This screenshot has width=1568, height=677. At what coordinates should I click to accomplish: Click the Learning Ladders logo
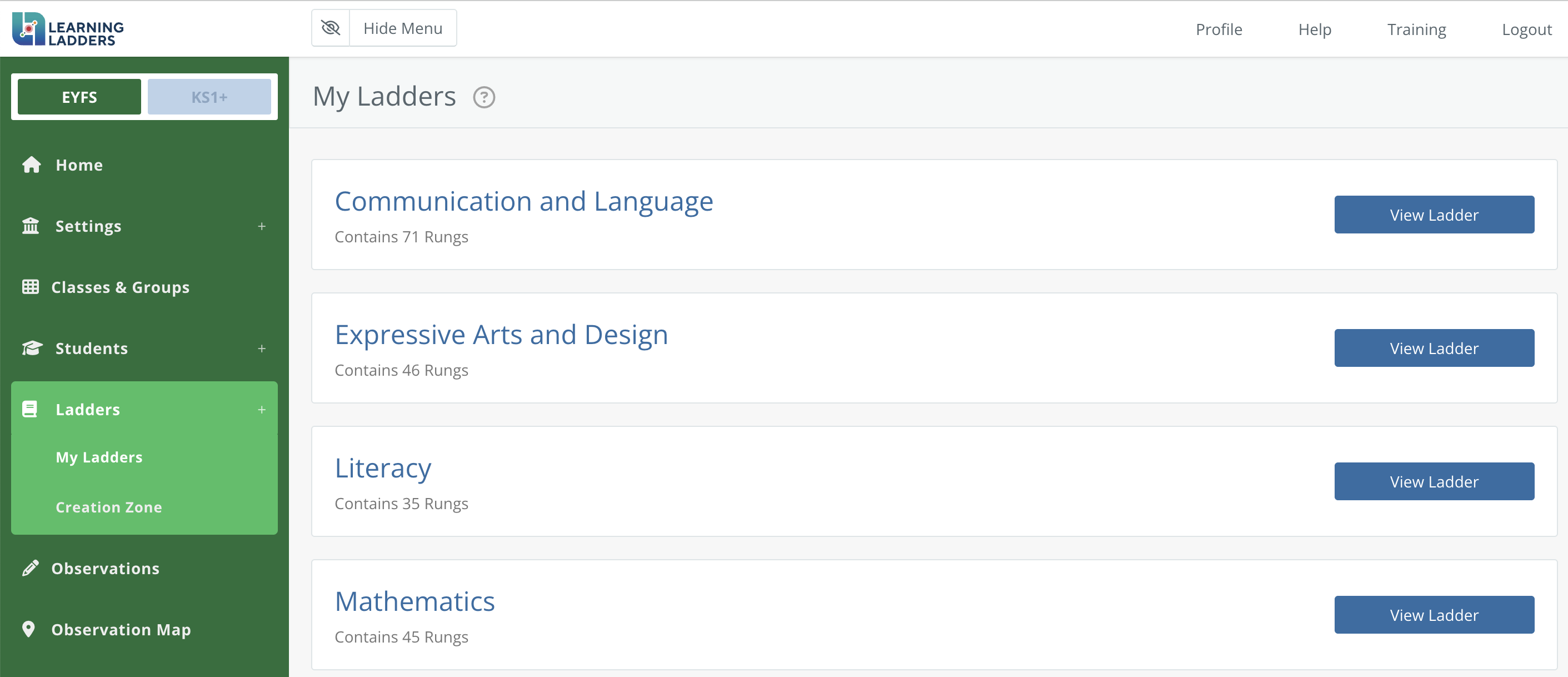(68, 28)
